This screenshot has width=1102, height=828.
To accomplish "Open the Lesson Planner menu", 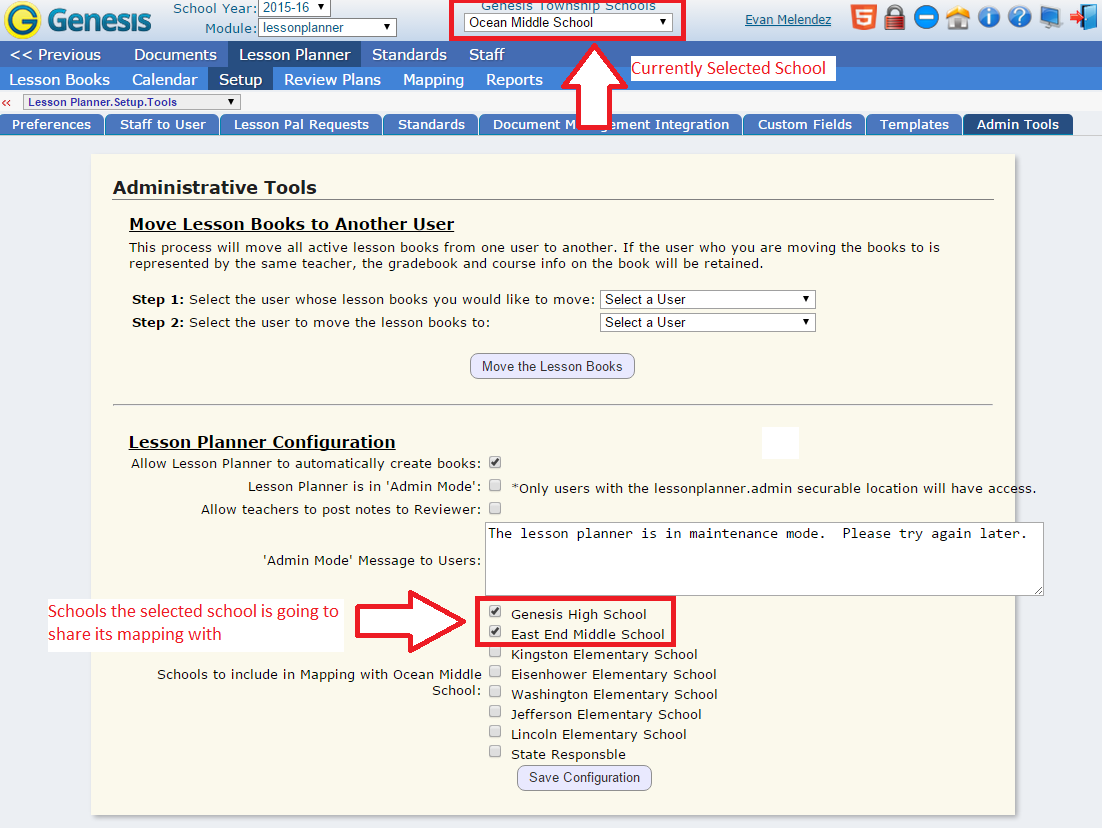I will [294, 55].
